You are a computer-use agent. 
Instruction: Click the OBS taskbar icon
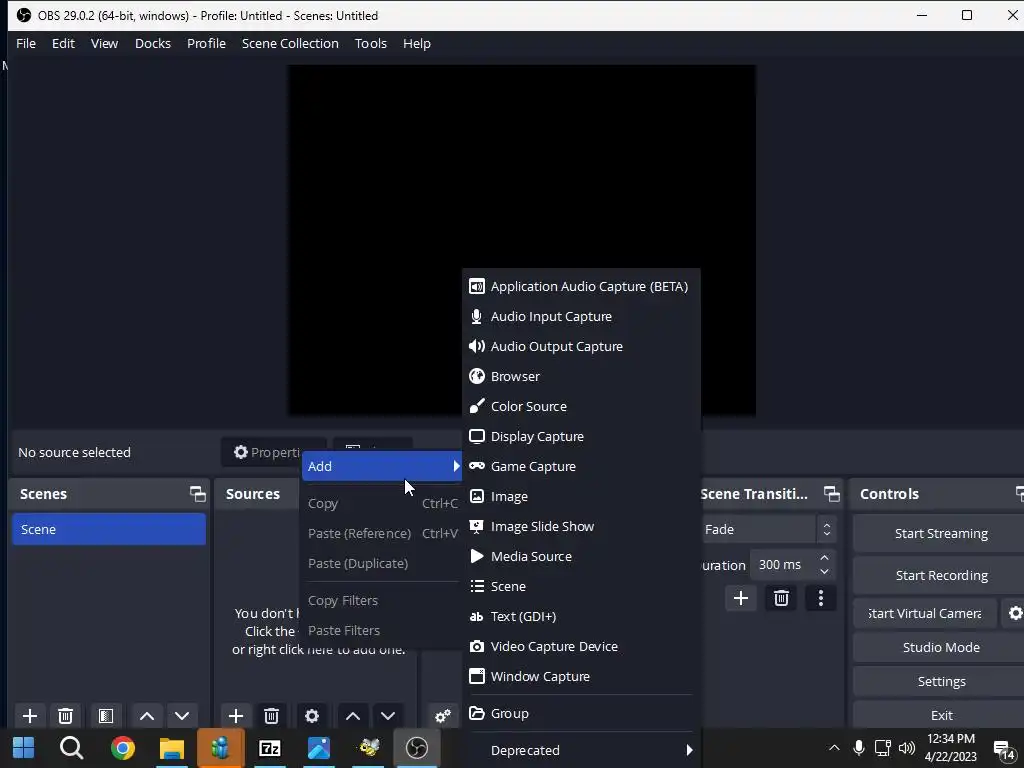pos(417,748)
